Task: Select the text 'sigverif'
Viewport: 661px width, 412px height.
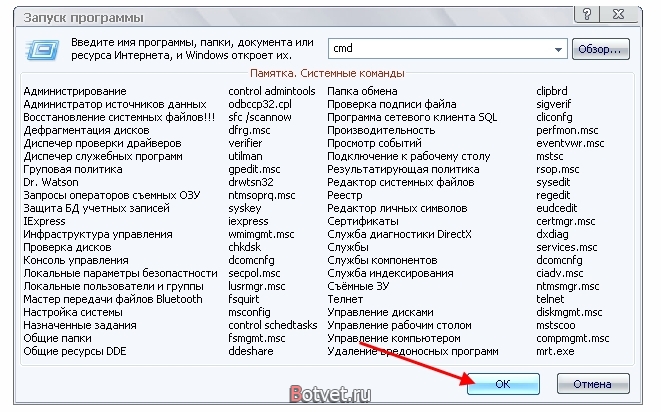Action: (554, 104)
